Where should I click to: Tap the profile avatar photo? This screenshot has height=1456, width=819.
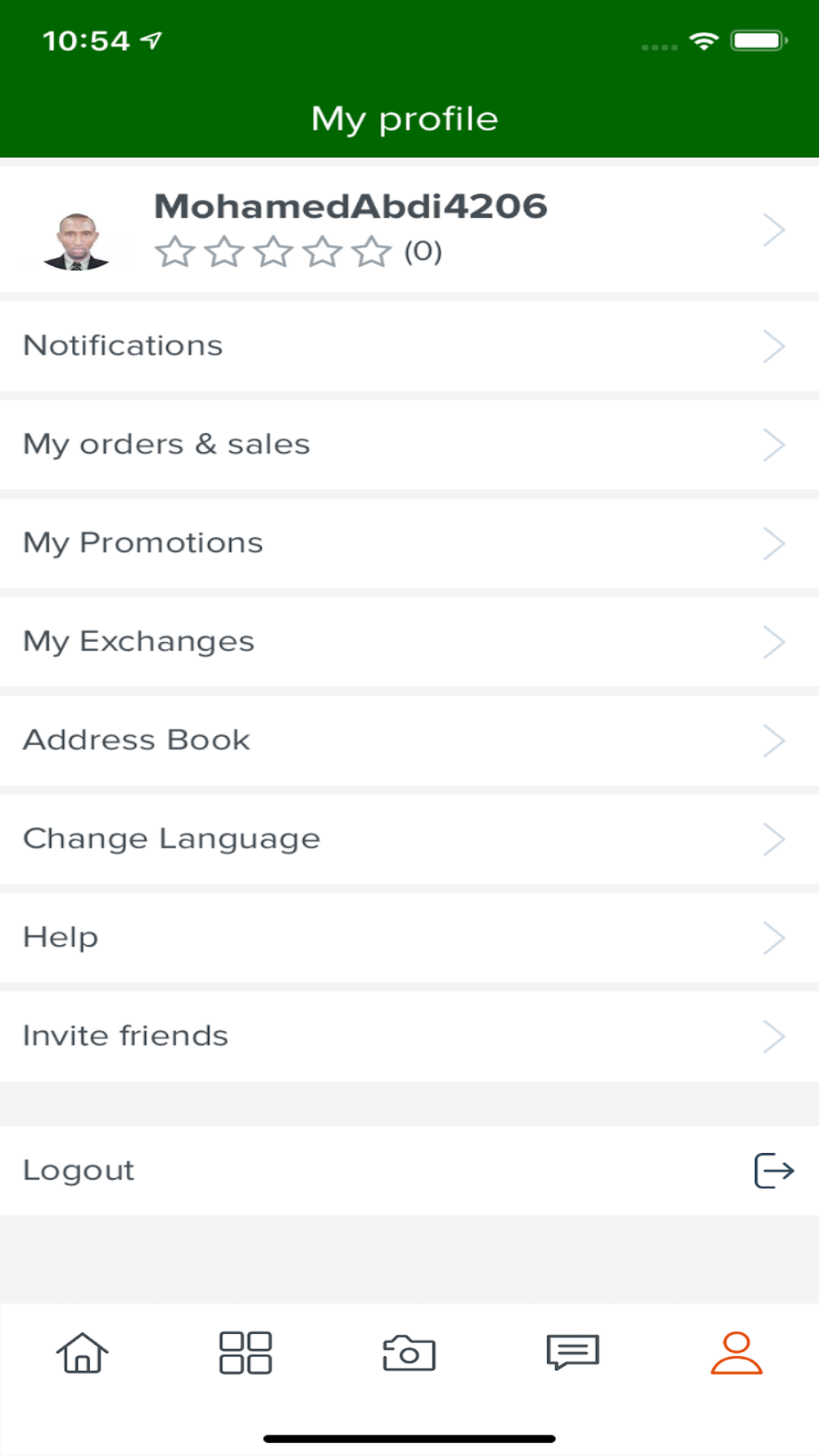[76, 242]
